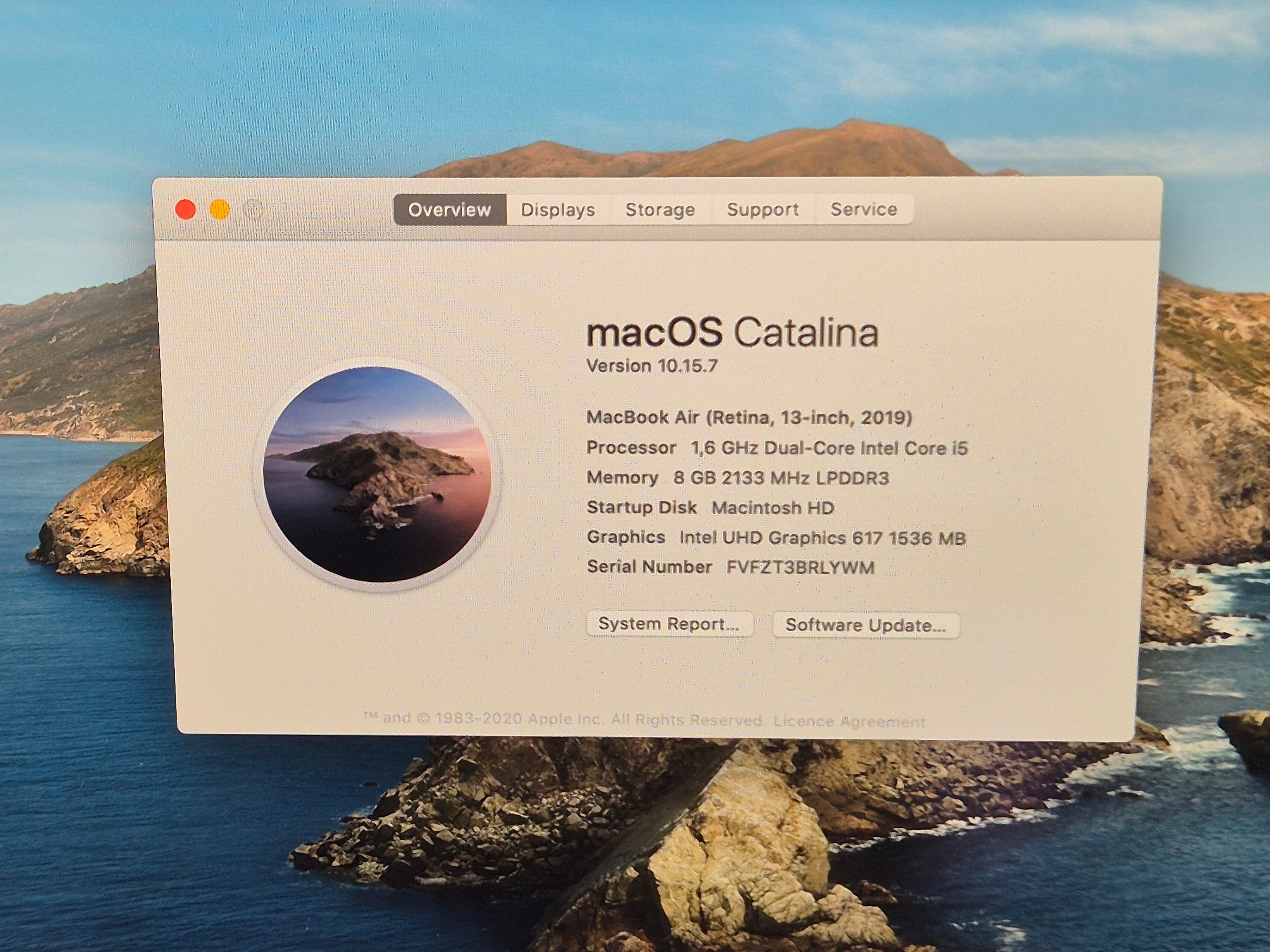
Task: Open System Report
Action: tap(669, 624)
